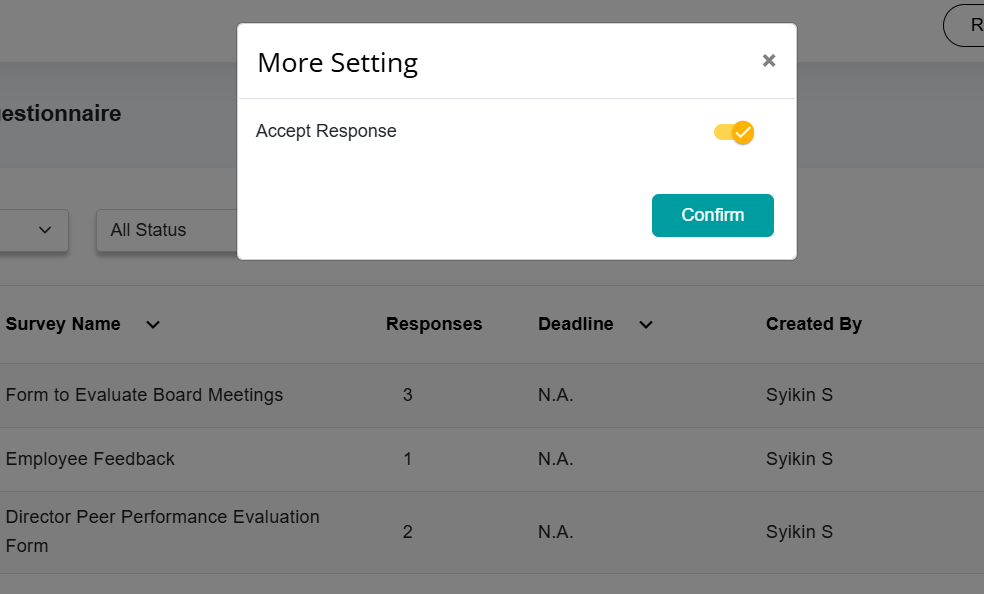Click response count 3 for Board Meetings

tap(407, 395)
